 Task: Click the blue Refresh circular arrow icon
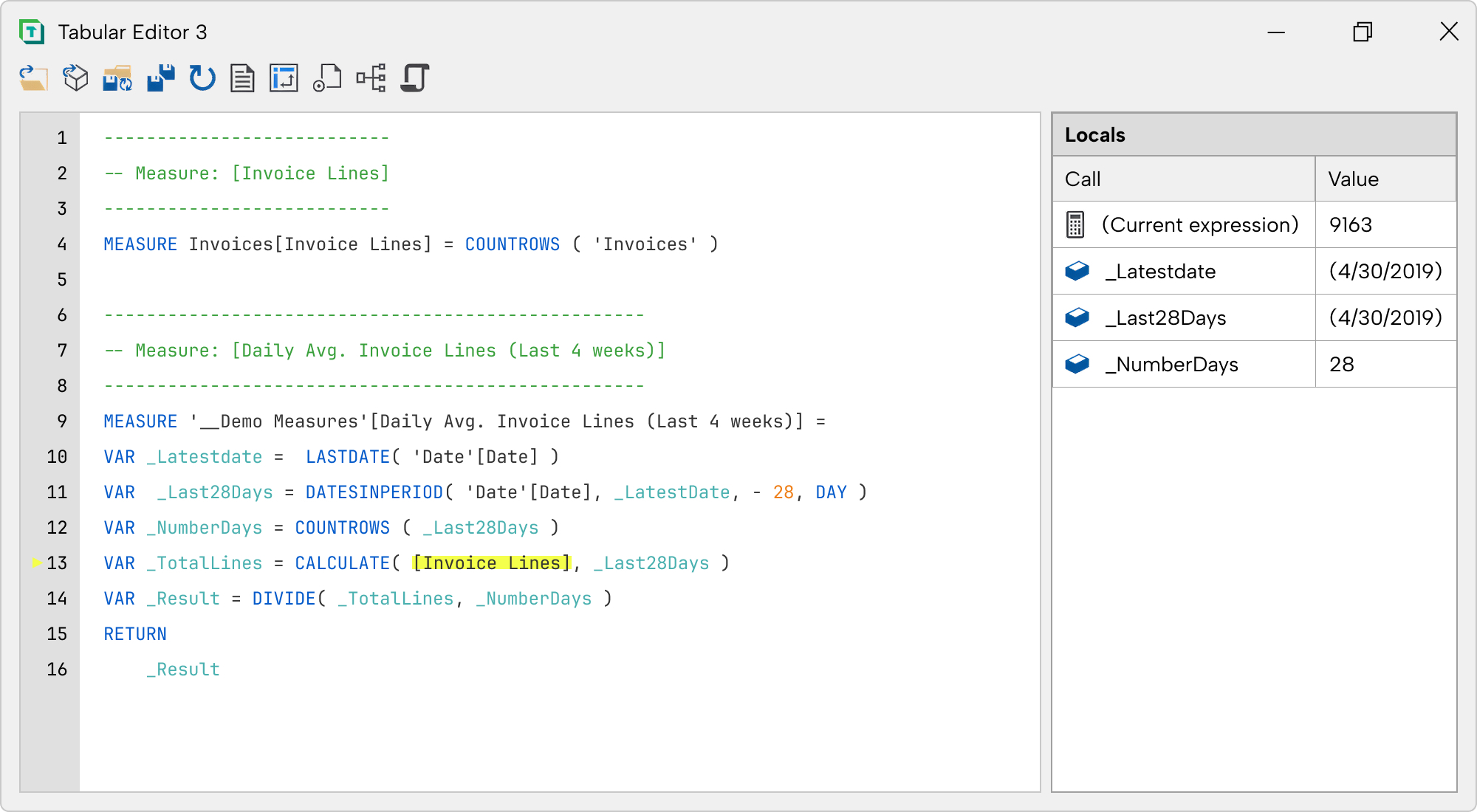click(x=202, y=78)
